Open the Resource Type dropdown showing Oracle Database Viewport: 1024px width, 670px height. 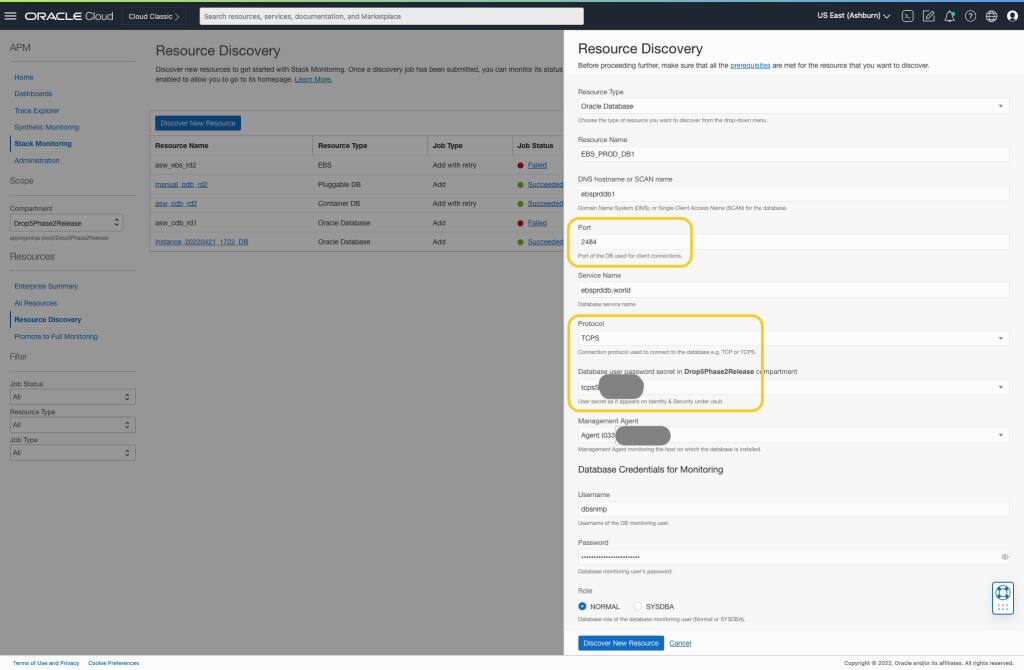click(792, 105)
